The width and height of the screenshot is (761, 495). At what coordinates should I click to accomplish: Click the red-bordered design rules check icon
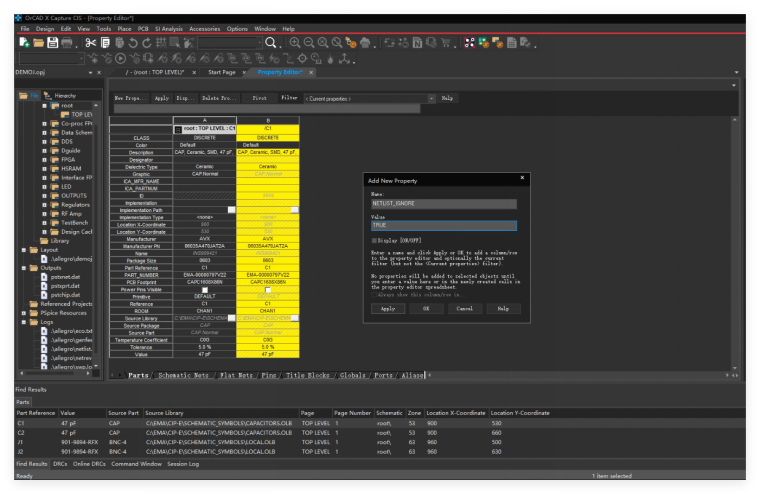(469, 43)
